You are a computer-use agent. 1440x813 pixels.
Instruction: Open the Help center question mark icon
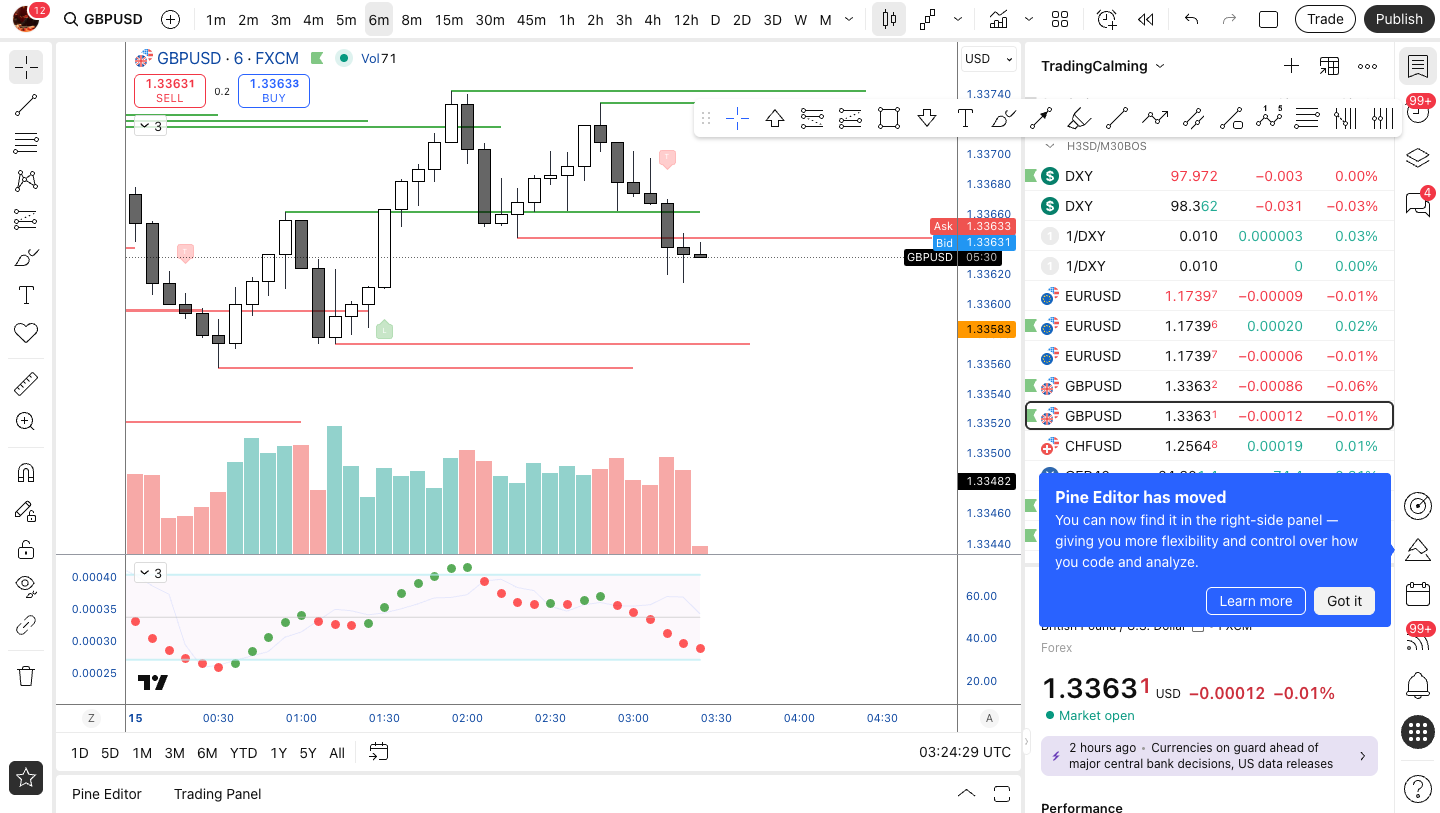[x=1417, y=789]
